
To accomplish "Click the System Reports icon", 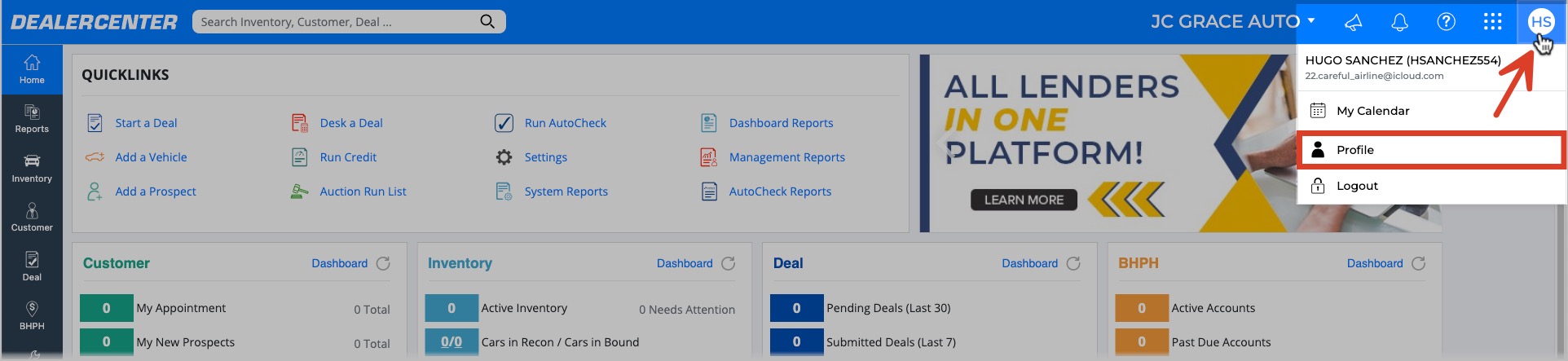I will pos(504,192).
